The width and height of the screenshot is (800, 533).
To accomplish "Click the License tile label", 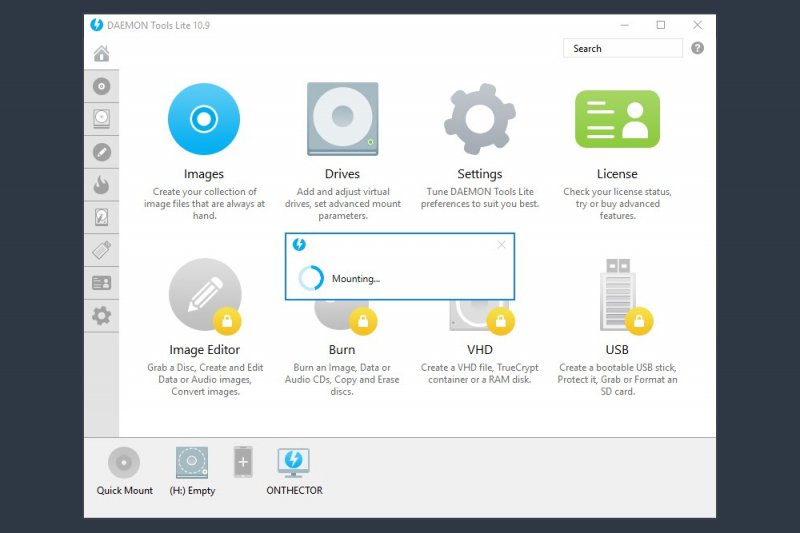I will tap(617, 174).
